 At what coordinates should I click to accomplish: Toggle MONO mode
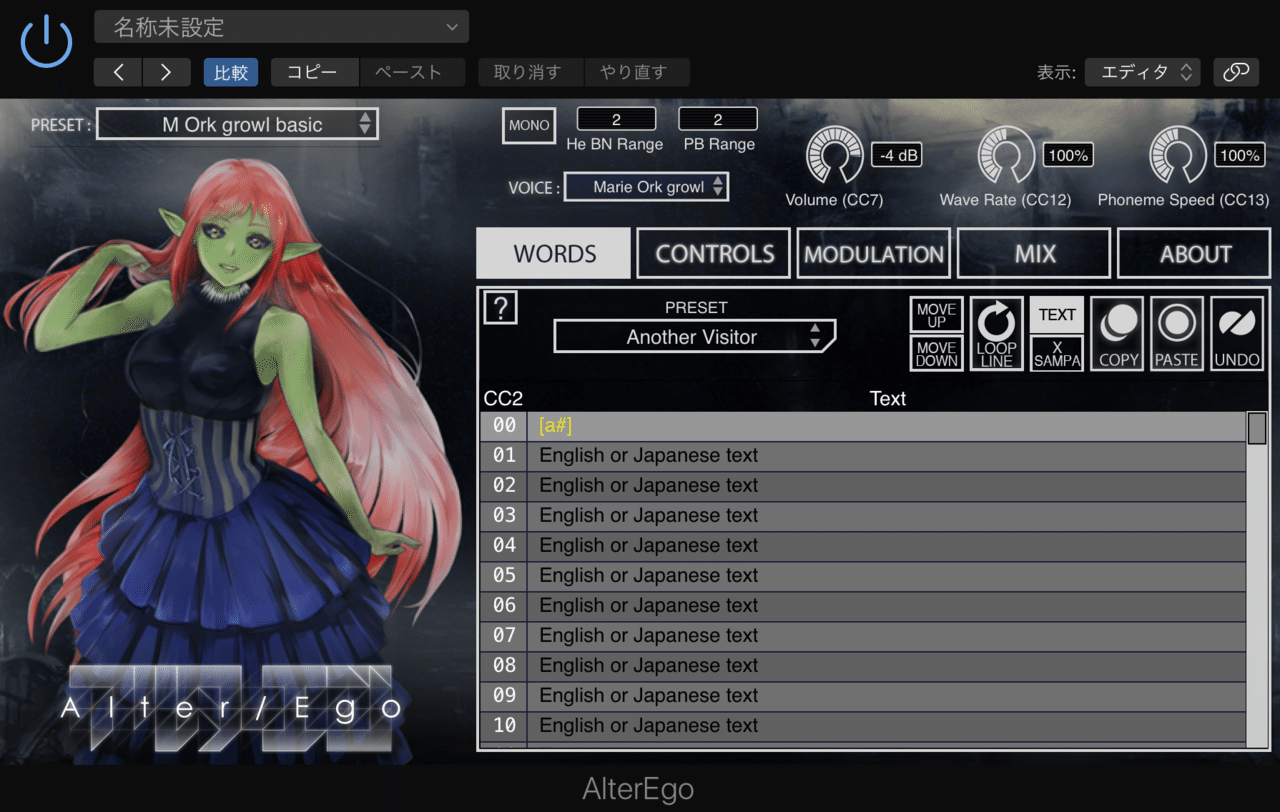tap(528, 125)
